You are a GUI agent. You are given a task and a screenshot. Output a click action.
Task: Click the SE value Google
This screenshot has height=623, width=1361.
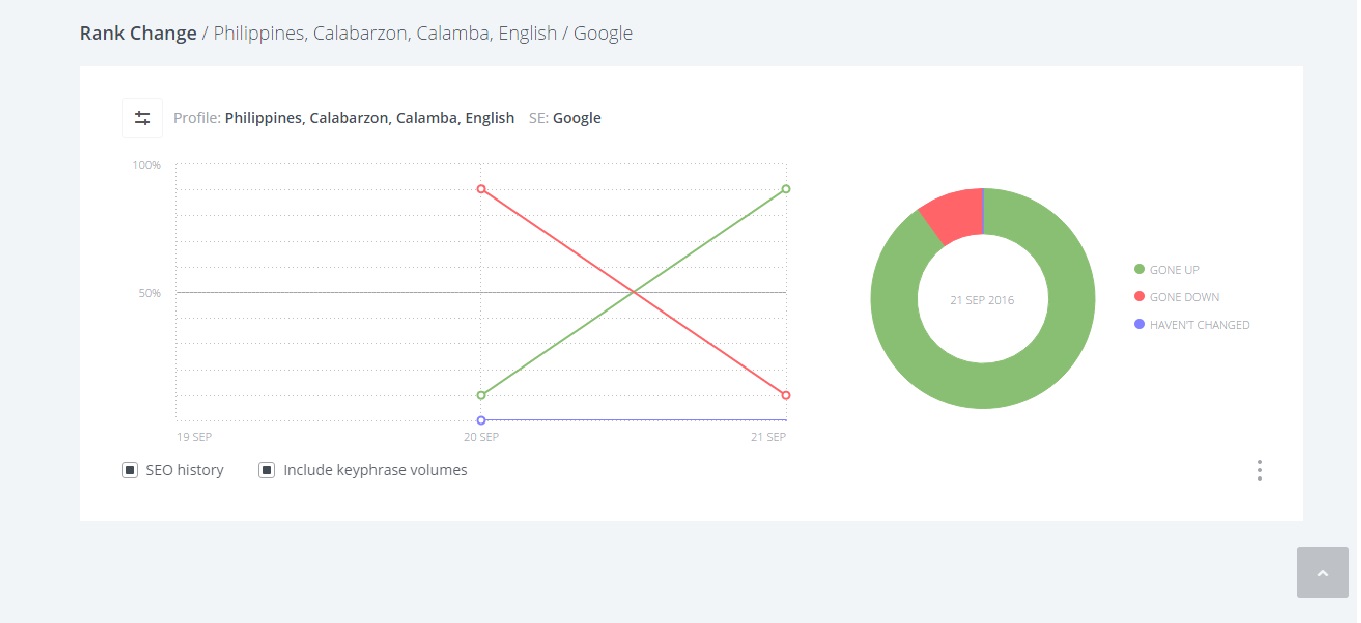click(x=577, y=118)
